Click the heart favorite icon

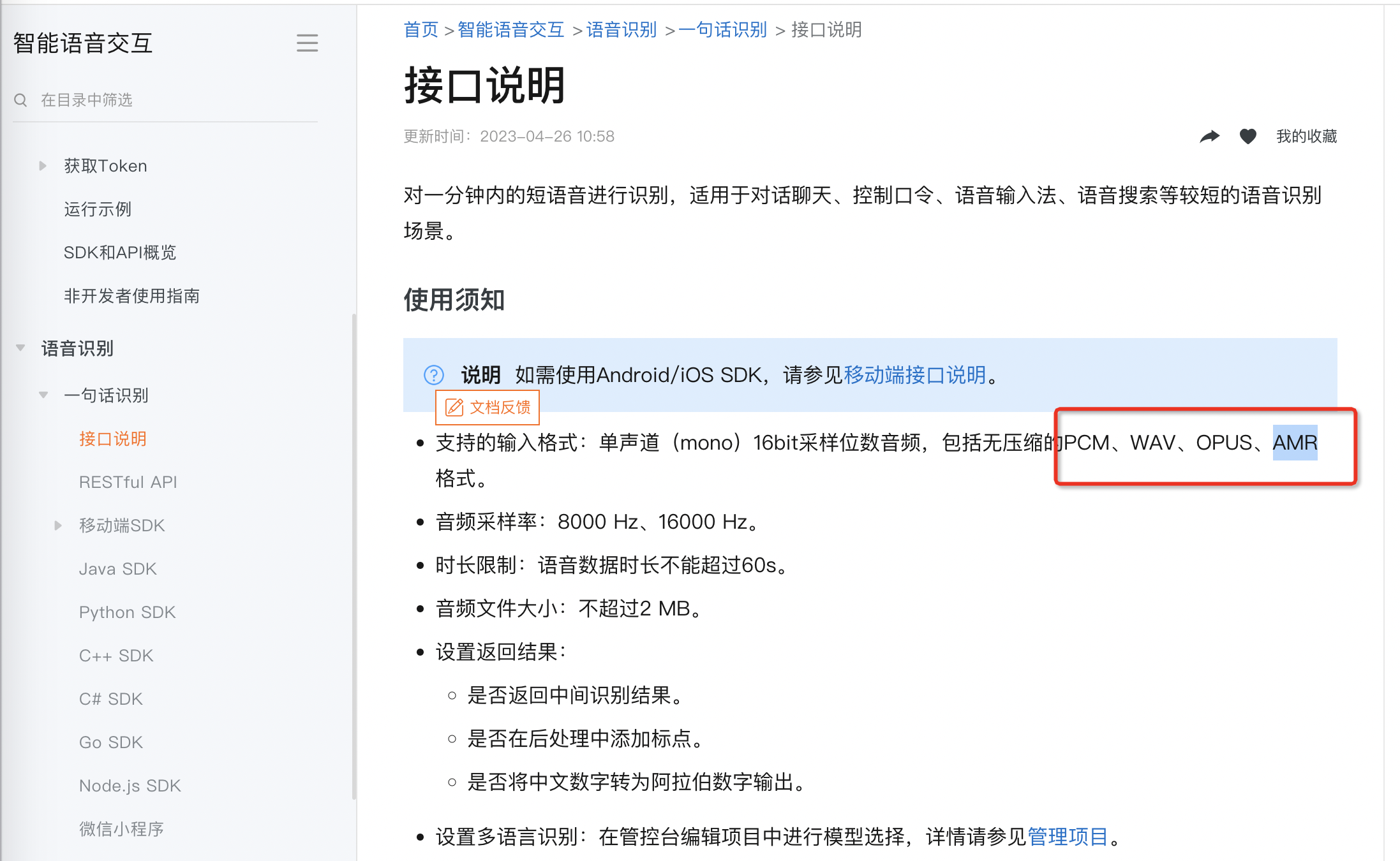1247,136
